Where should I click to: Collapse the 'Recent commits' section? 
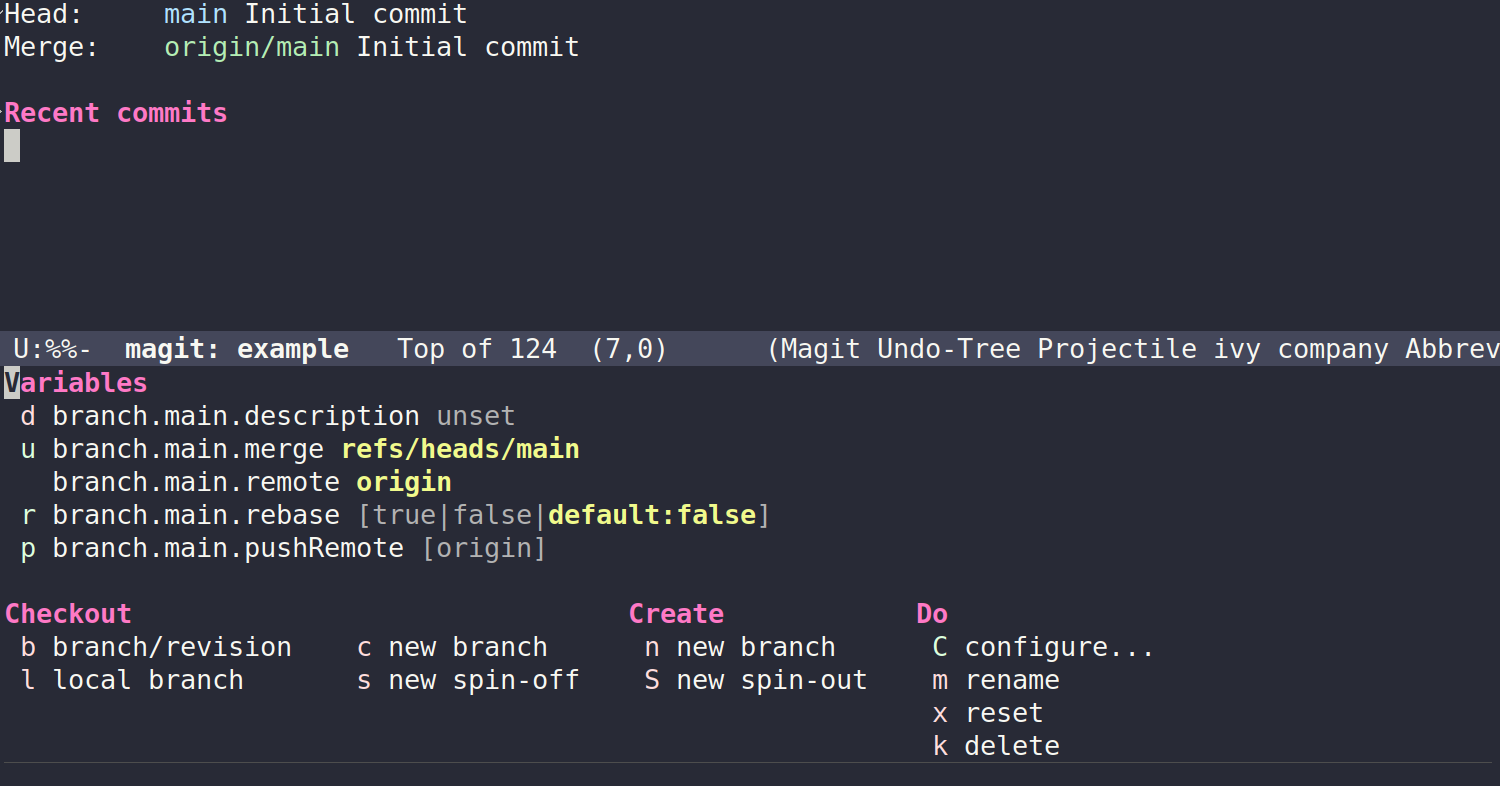(116, 113)
